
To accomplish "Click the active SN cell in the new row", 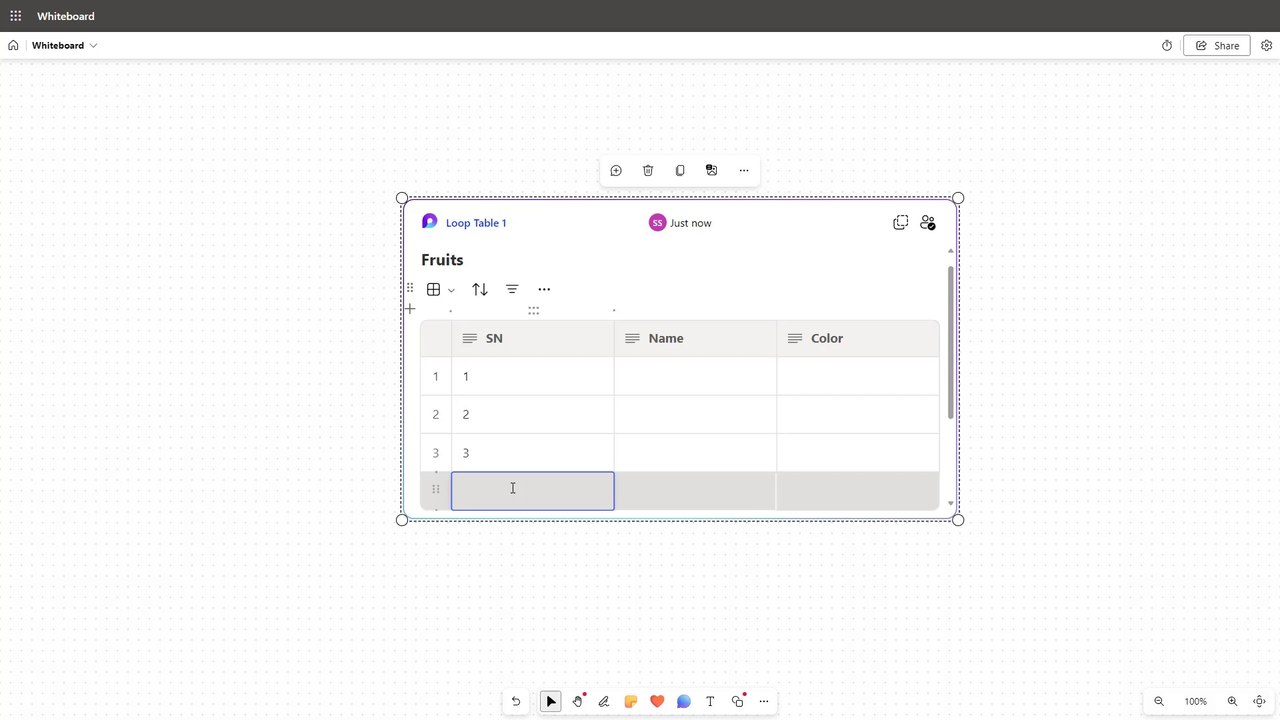I will pos(533,491).
